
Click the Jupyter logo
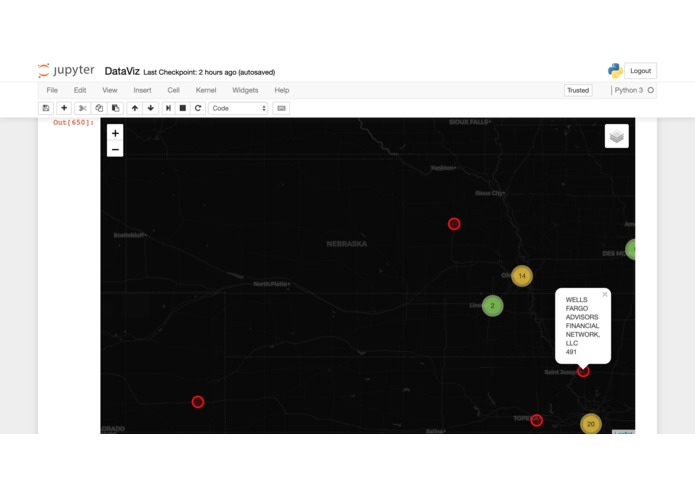[x=66, y=70]
